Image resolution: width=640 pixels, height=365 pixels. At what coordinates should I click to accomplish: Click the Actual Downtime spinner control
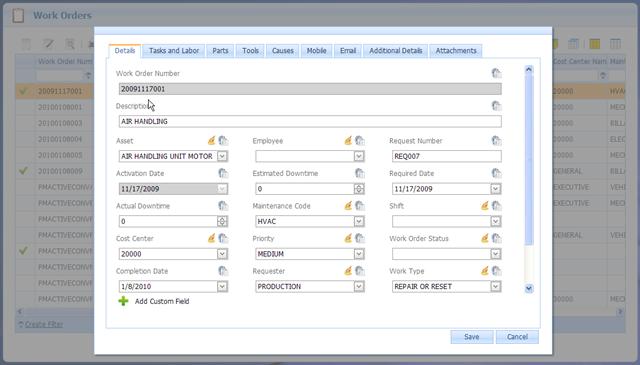pos(222,221)
